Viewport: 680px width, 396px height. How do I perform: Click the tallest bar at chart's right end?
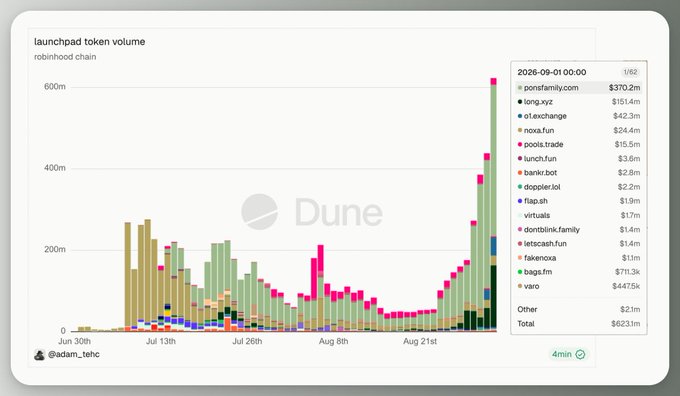click(x=494, y=205)
